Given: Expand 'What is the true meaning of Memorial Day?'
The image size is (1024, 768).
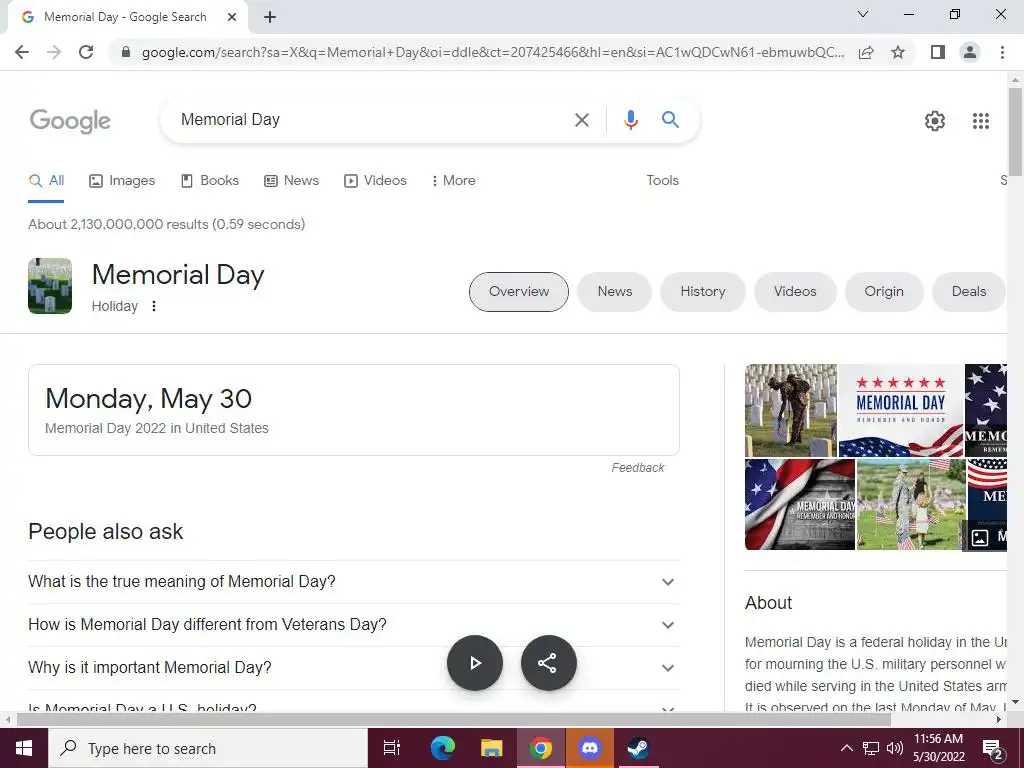Looking at the screenshot, I should click(354, 582).
